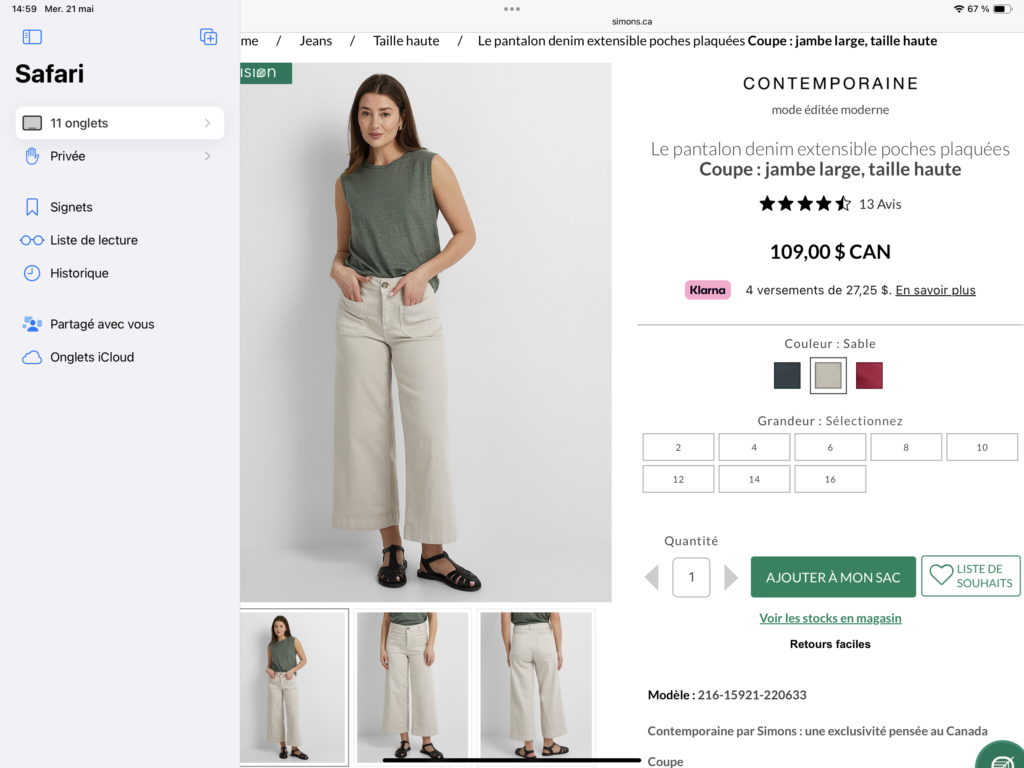Open Onglets iCloud
1024x768 pixels.
point(91,357)
